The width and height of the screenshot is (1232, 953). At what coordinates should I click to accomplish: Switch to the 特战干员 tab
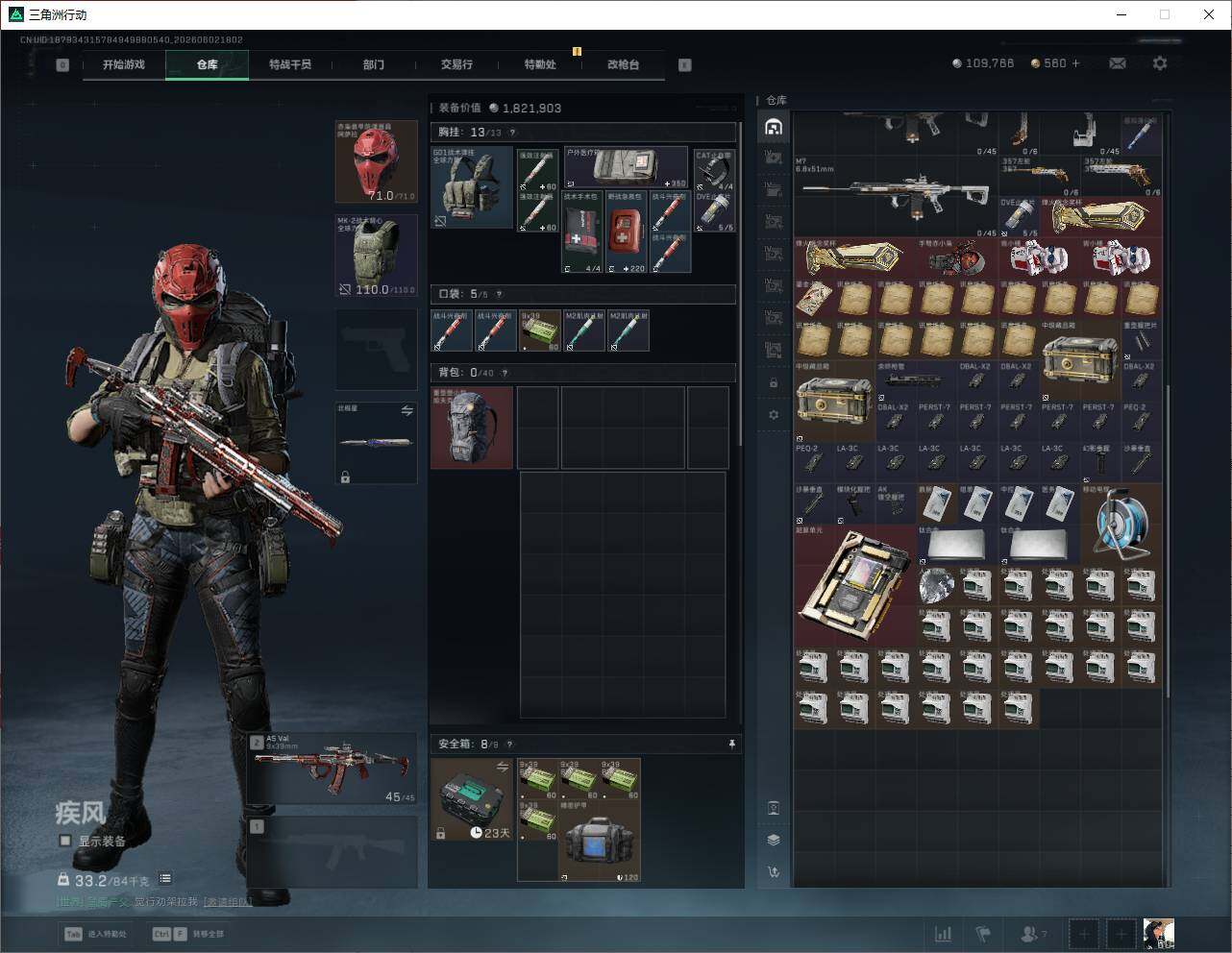290,64
